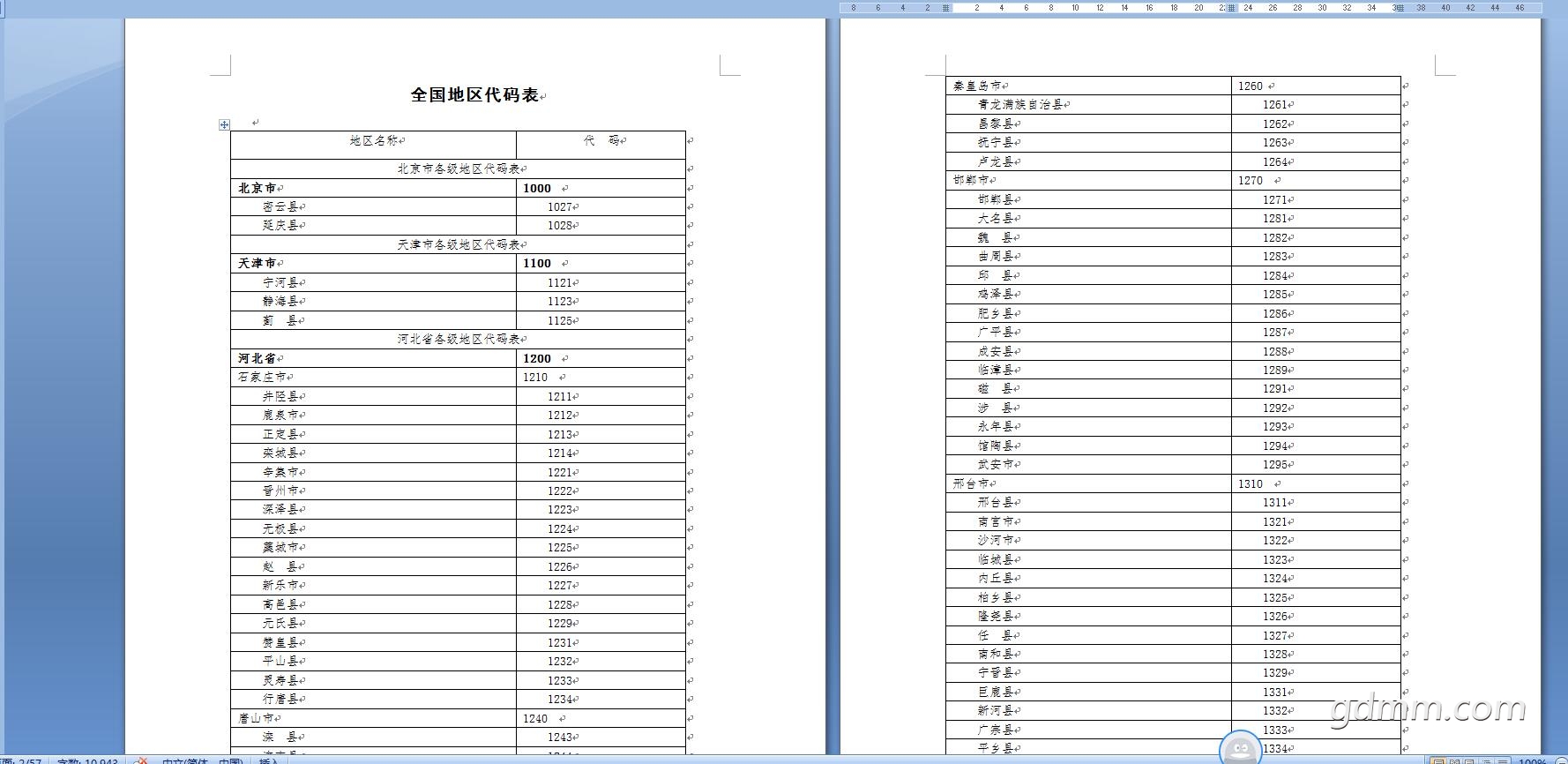Click the 辛集市 cell

click(373, 472)
